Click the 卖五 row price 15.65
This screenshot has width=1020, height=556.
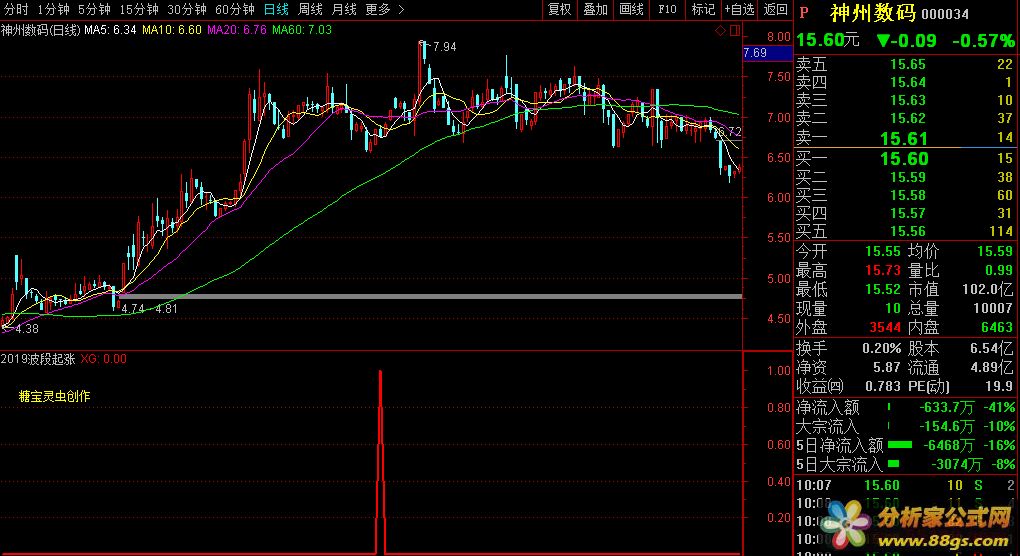coord(907,64)
